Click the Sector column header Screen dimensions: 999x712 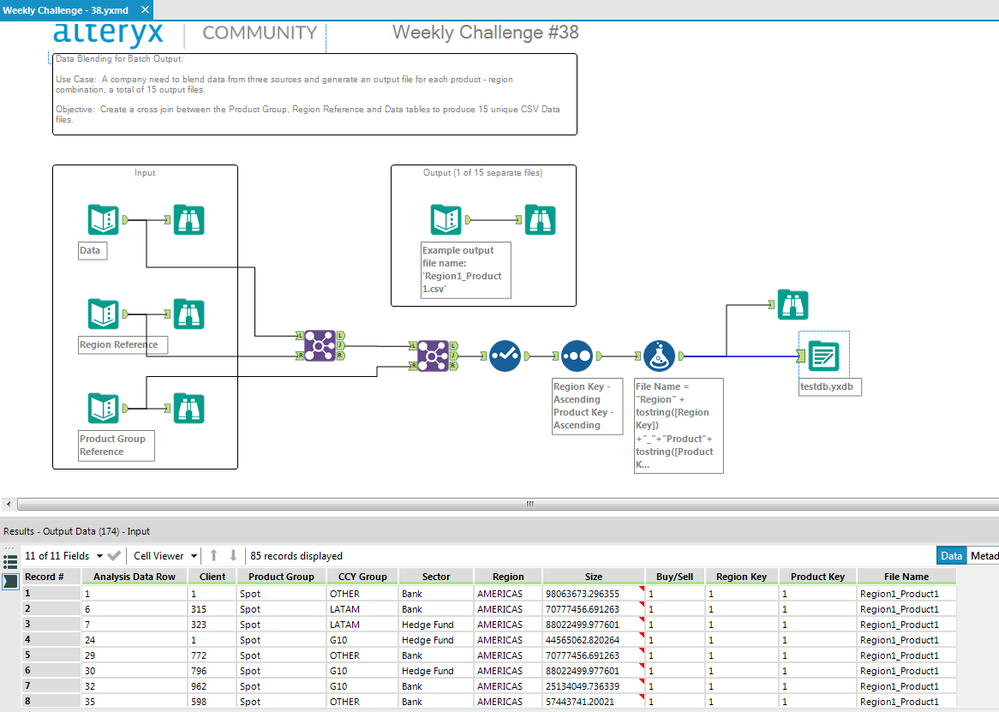436,576
